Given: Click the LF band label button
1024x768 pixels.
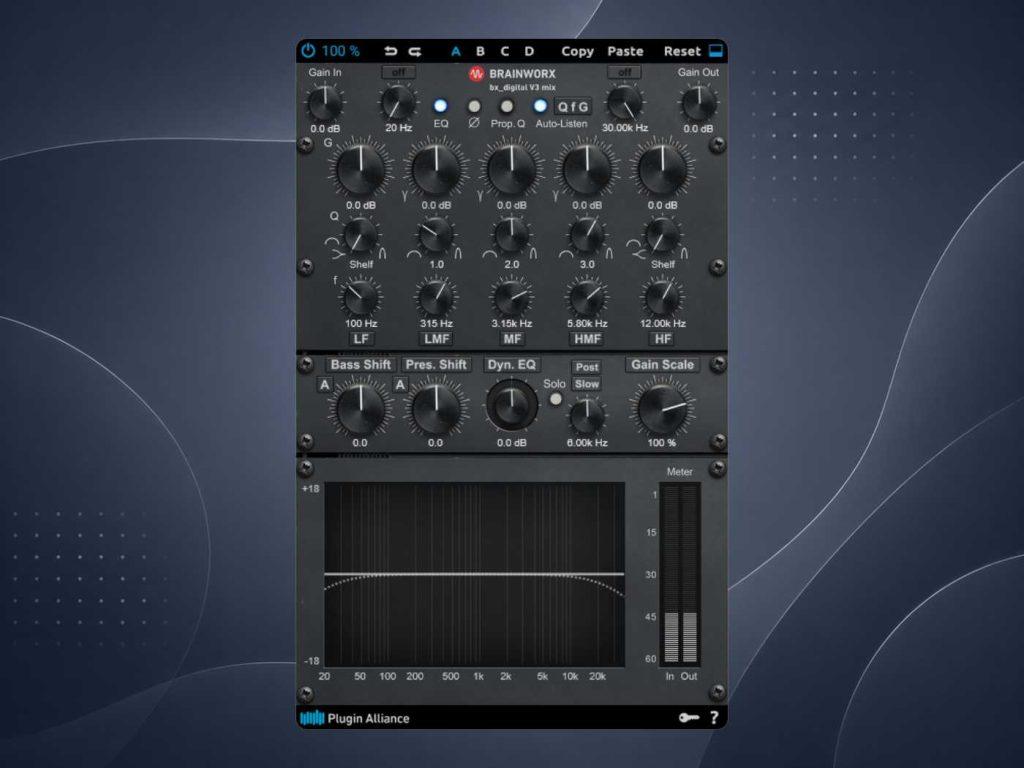Looking at the screenshot, I should click(360, 339).
